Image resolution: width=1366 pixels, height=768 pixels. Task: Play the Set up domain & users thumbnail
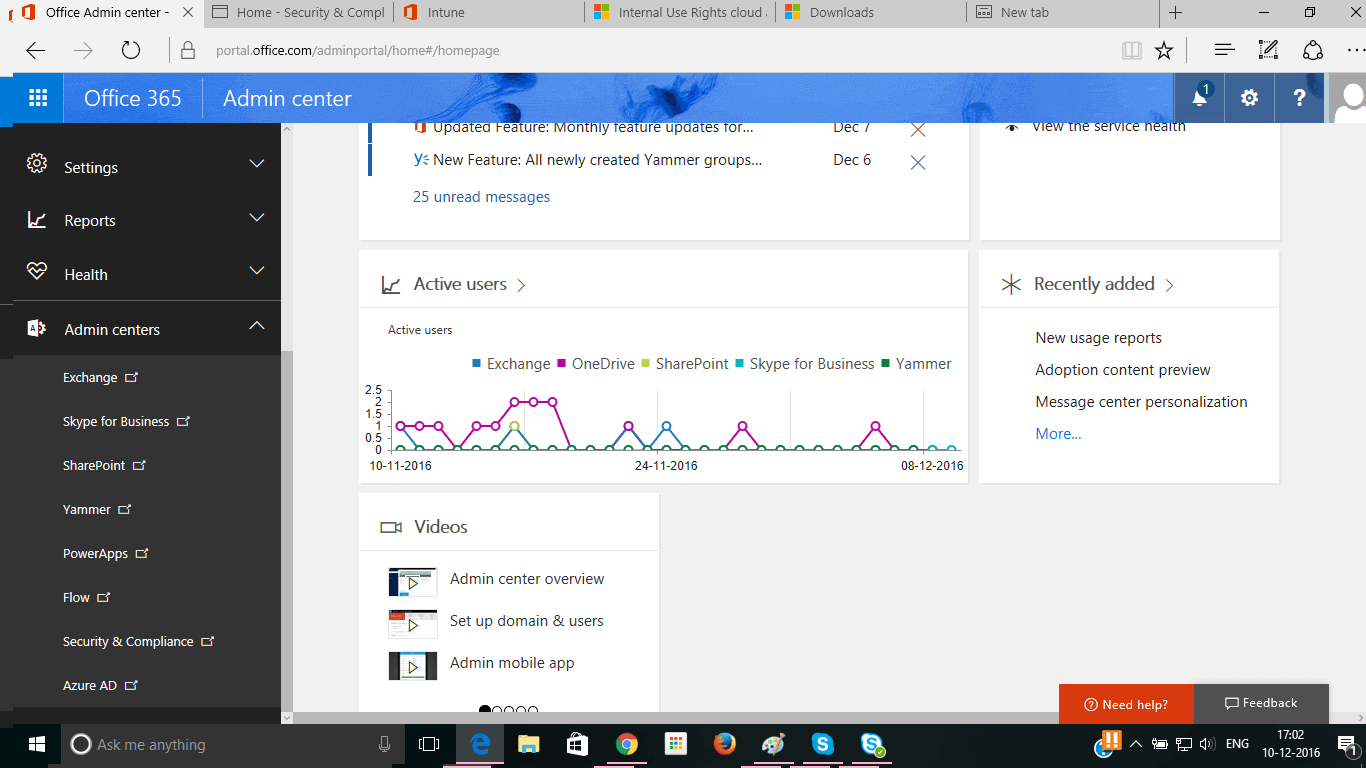point(413,624)
